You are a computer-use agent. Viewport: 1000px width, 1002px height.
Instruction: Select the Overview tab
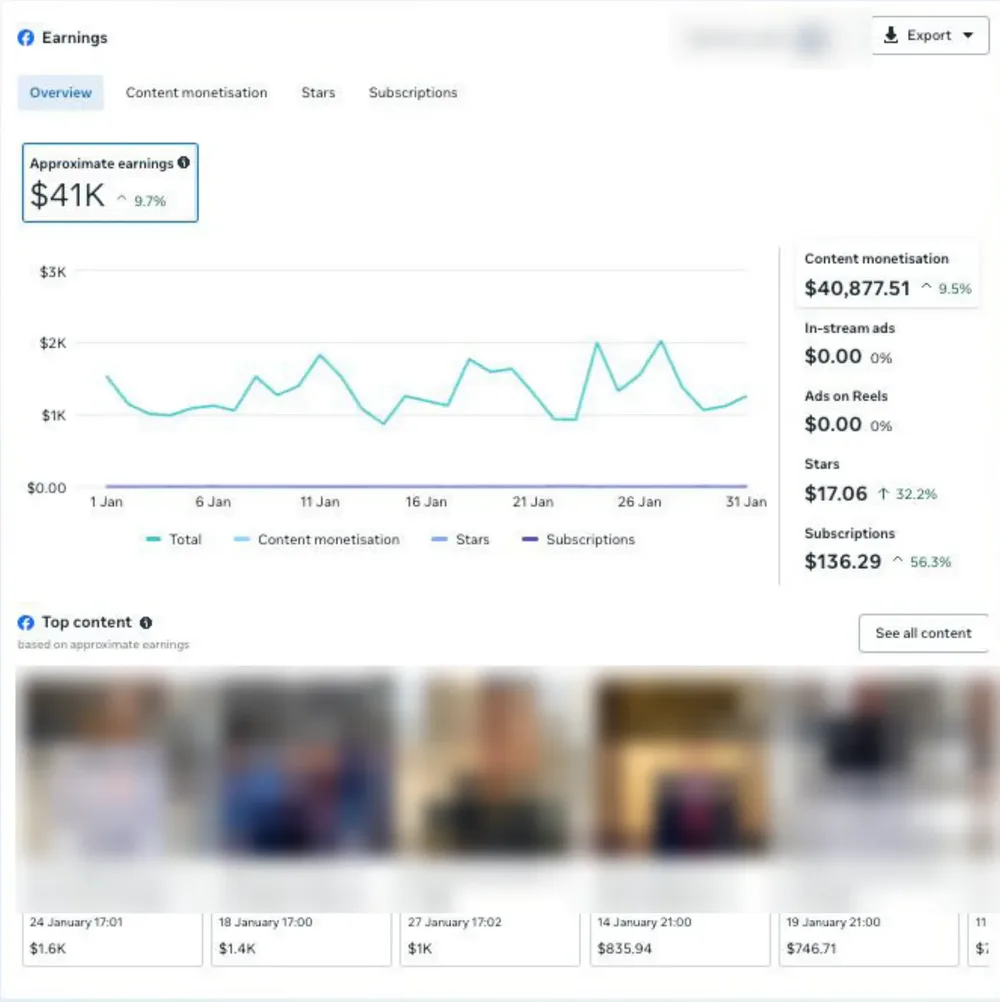pyautogui.click(x=61, y=93)
